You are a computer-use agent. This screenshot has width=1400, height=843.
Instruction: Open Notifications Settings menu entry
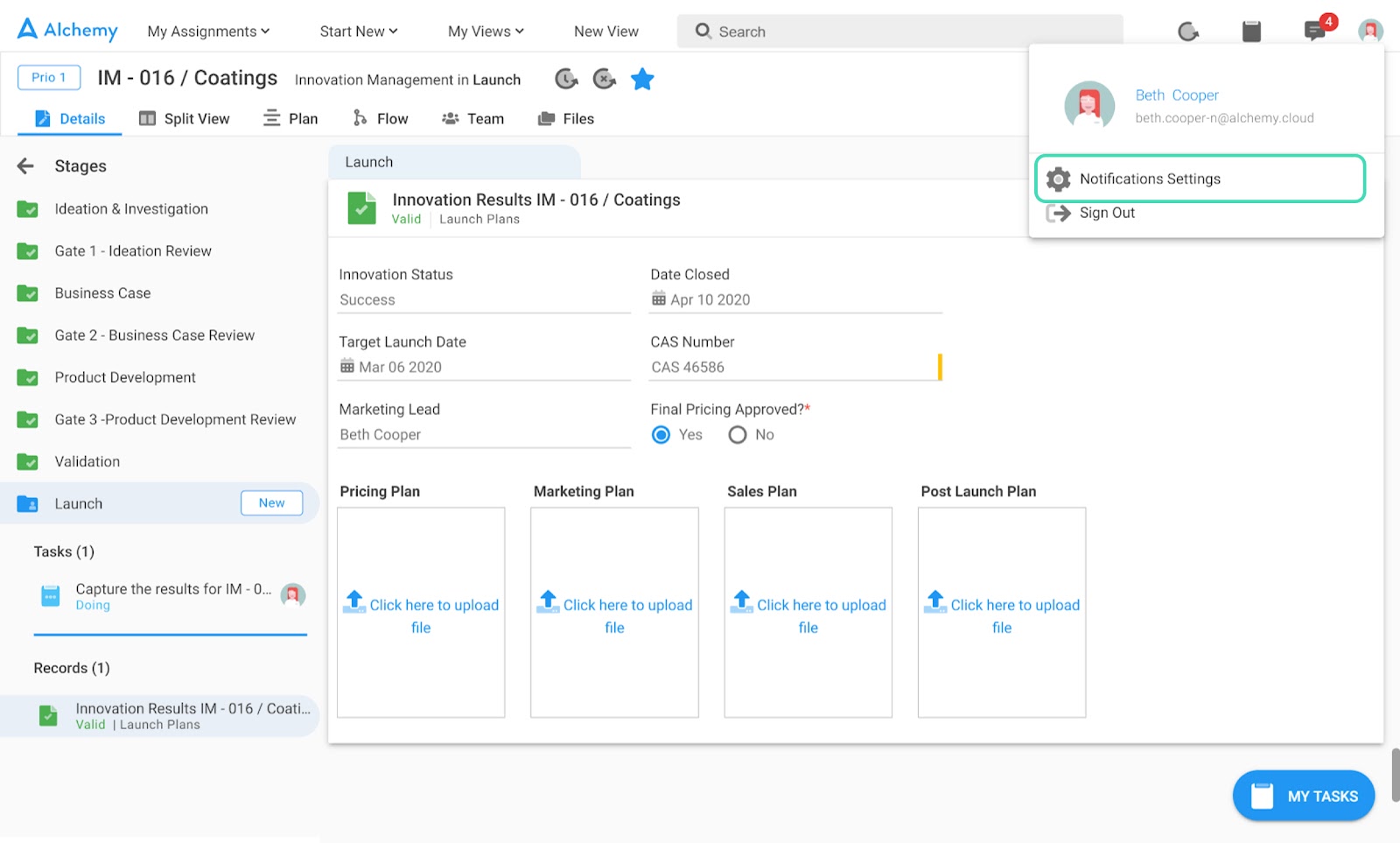coord(1200,179)
